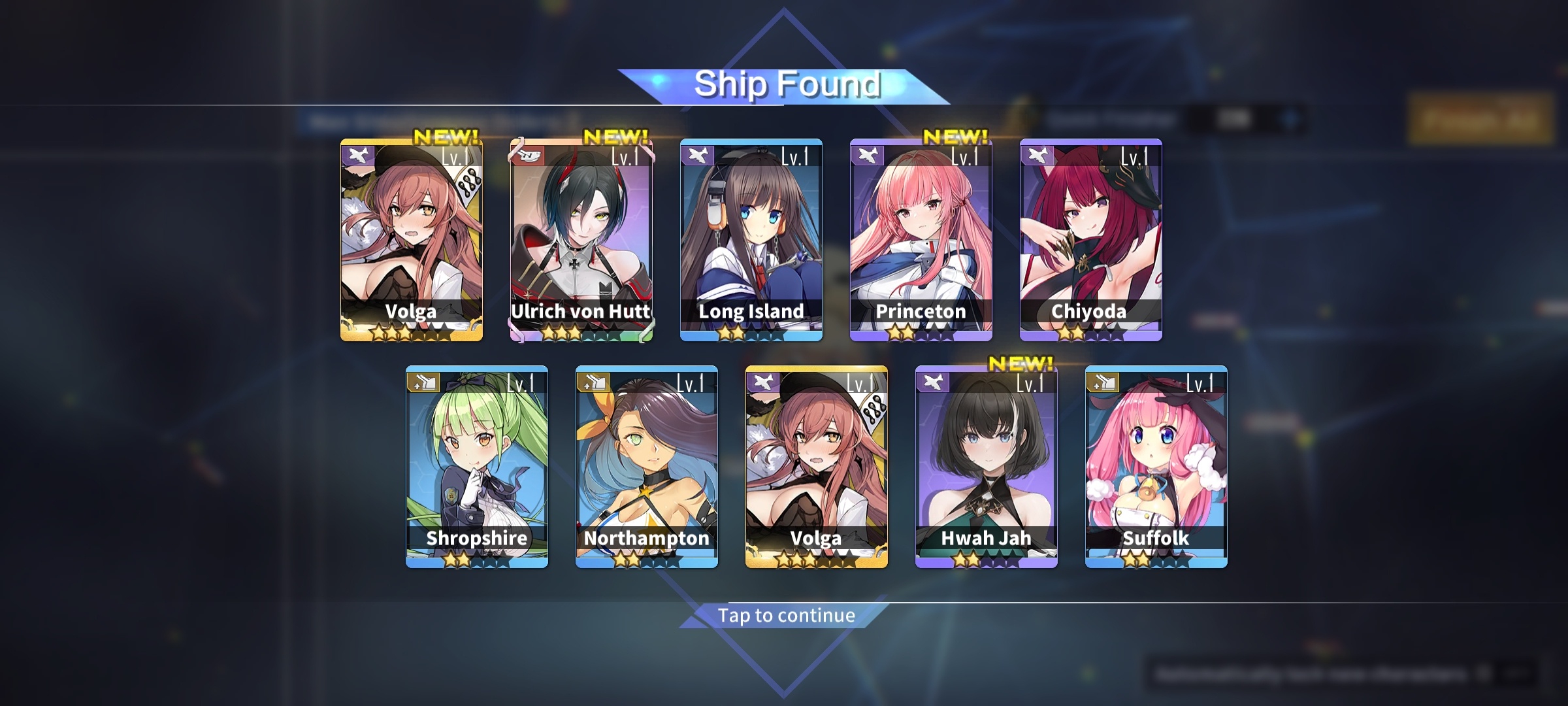The height and width of the screenshot is (706, 1568).
Task: Click the NEW! badge on the top-row Volga card
Action: (447, 137)
